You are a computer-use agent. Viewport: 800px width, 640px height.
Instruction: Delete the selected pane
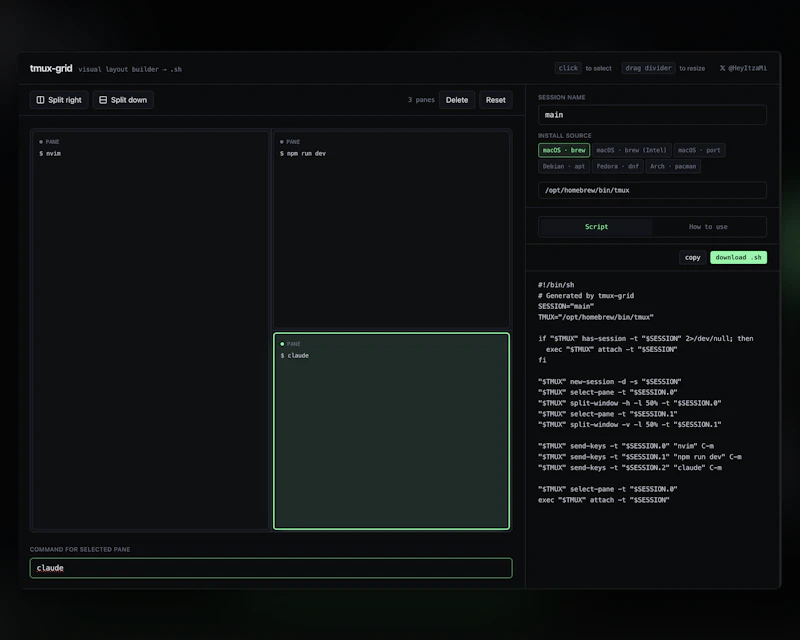coord(457,100)
